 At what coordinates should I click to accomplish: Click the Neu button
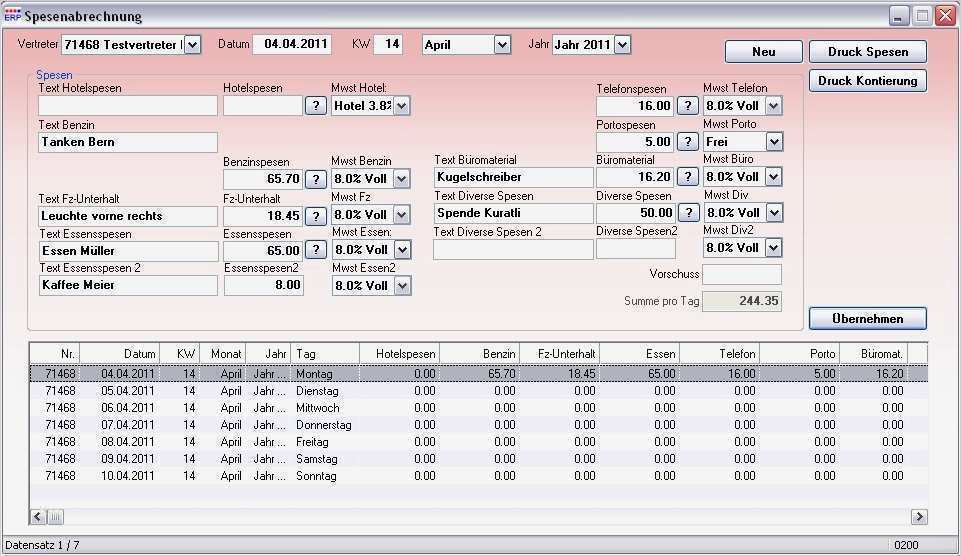click(x=763, y=52)
